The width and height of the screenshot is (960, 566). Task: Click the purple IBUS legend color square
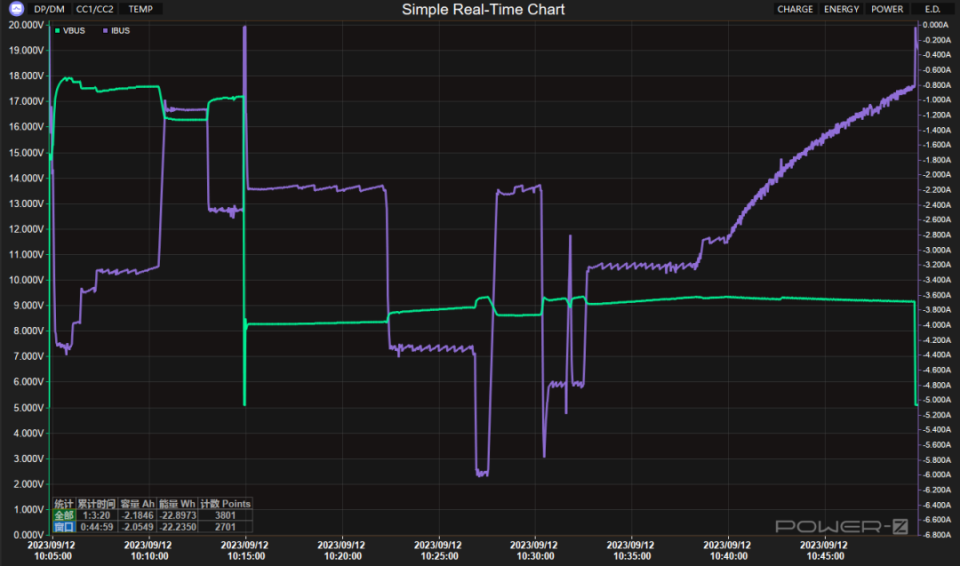pyautogui.click(x=105, y=31)
